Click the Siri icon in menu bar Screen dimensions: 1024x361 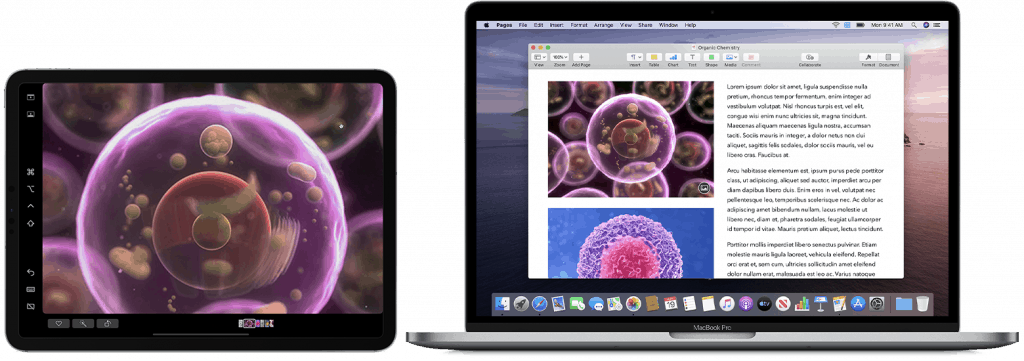(925, 25)
